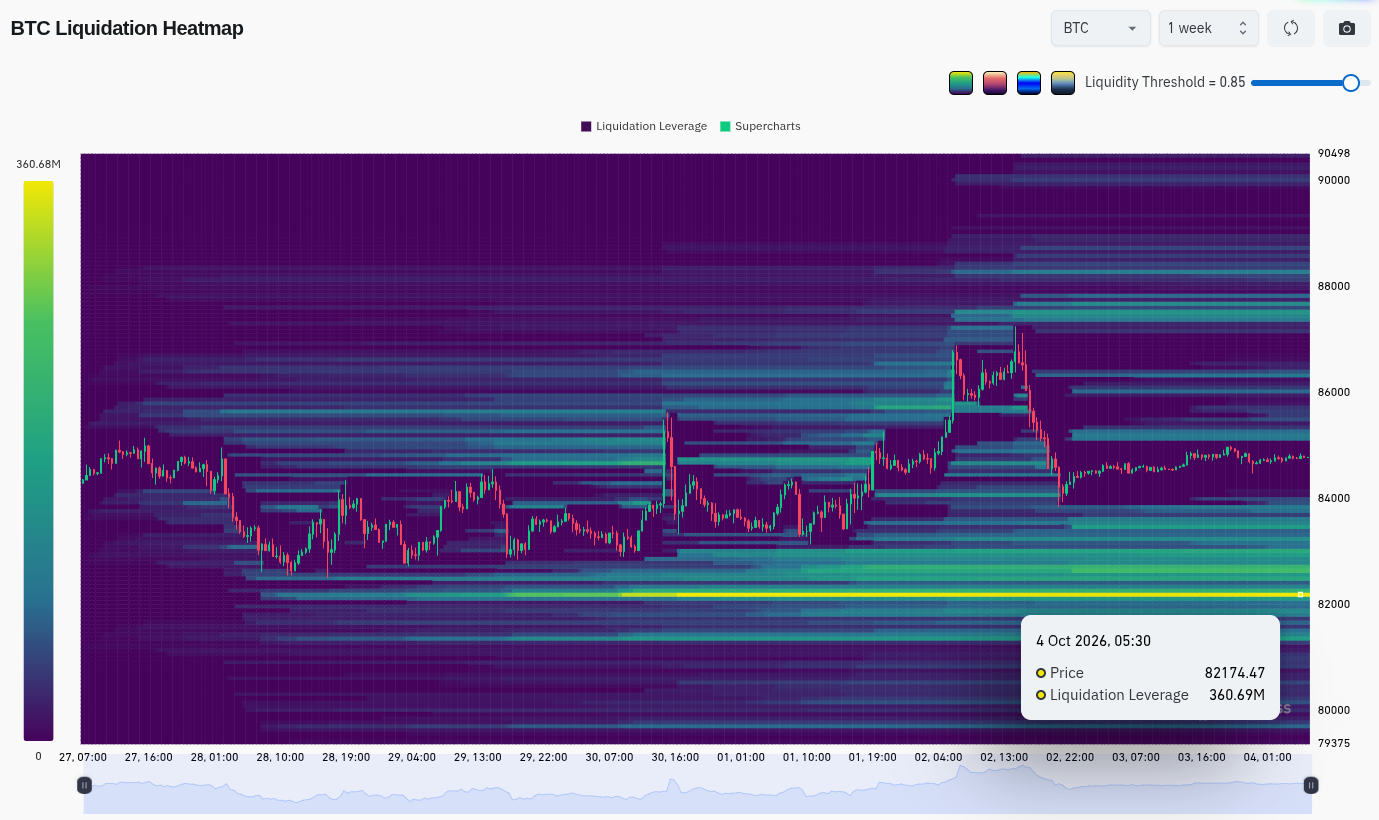Click the '02, 13:00' time axis label

1004,757
